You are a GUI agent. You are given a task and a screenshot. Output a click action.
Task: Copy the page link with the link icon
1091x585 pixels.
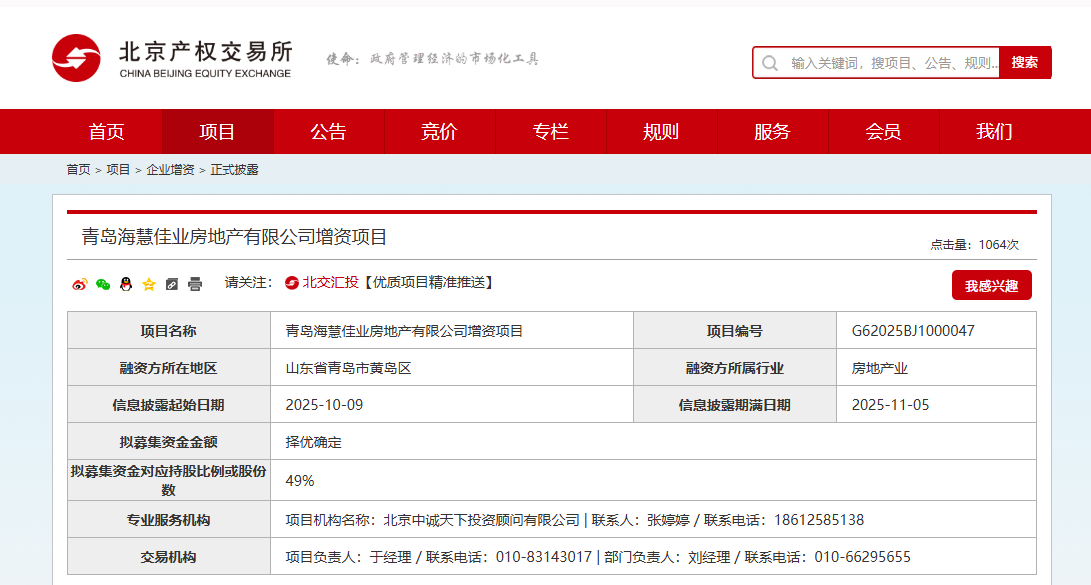pos(172,284)
